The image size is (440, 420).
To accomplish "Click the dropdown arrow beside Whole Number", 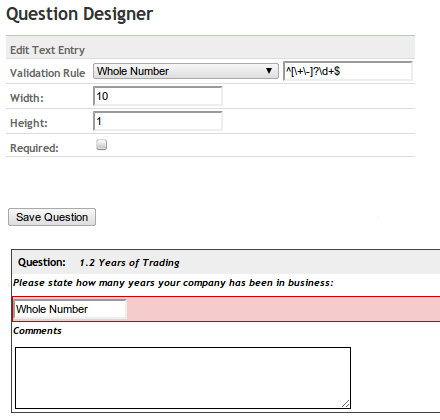I will pyautogui.click(x=269, y=71).
